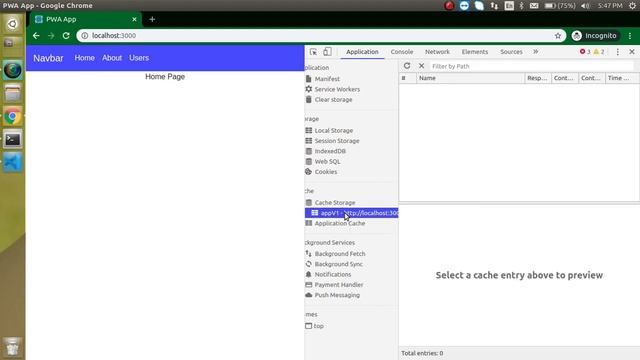The height and width of the screenshot is (360, 640).
Task: Go to the Home nav link
Action: 84,58
